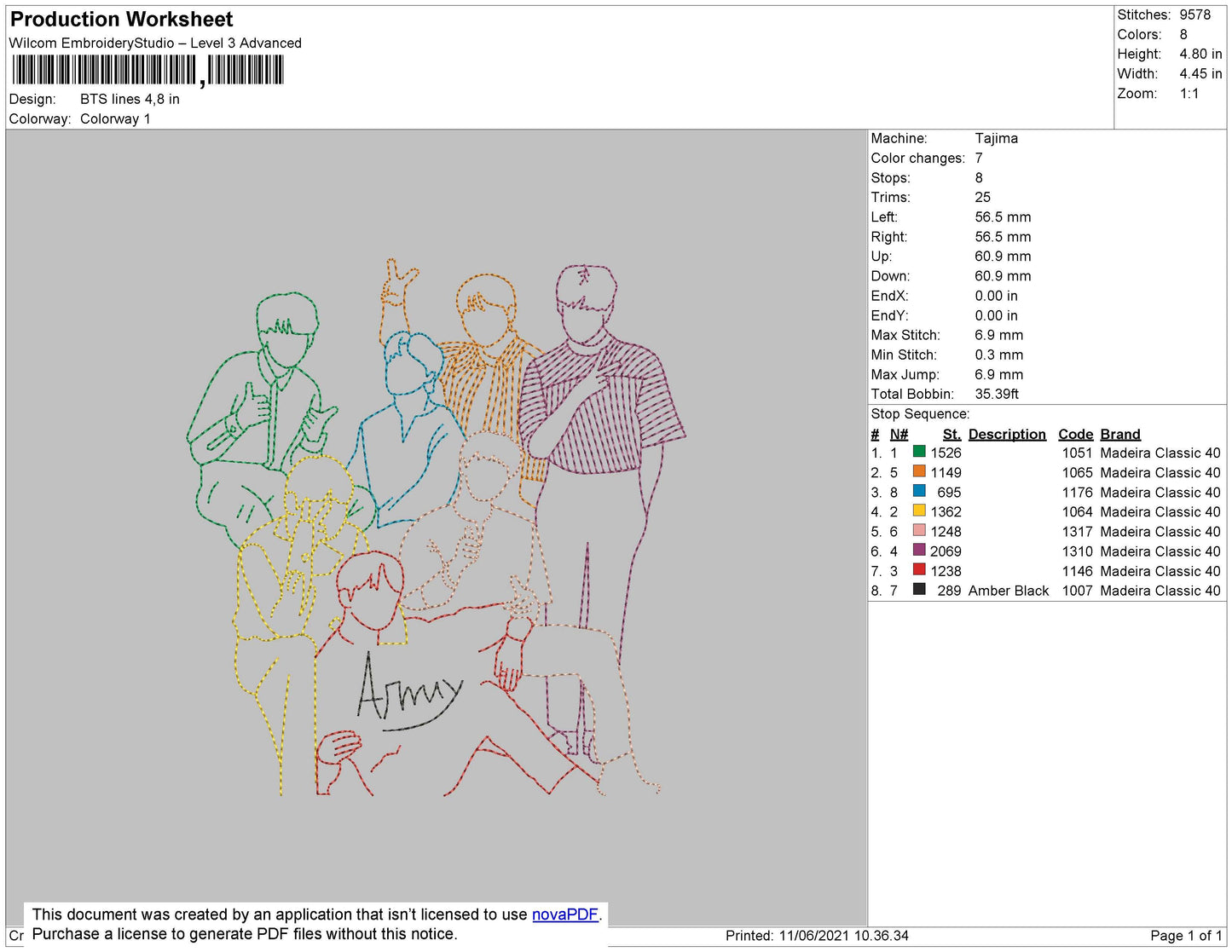
Task: Click the Total Bobbin value '35.39ft'
Action: point(998,394)
